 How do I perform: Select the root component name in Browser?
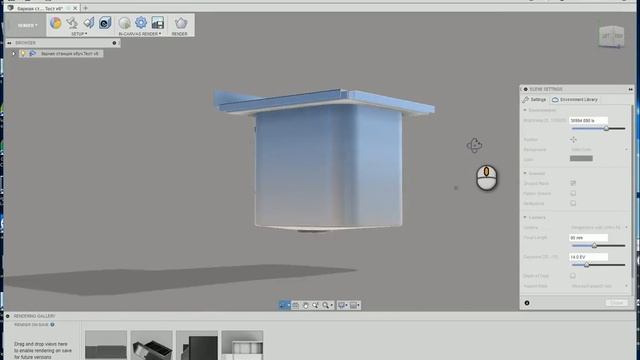70,53
